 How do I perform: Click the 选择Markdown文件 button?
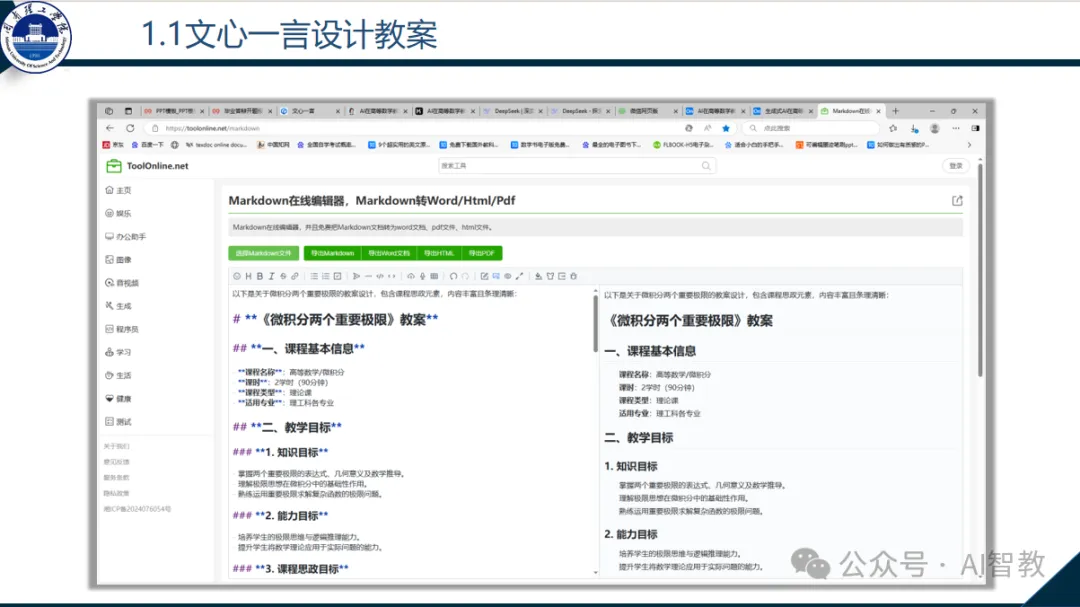264,253
